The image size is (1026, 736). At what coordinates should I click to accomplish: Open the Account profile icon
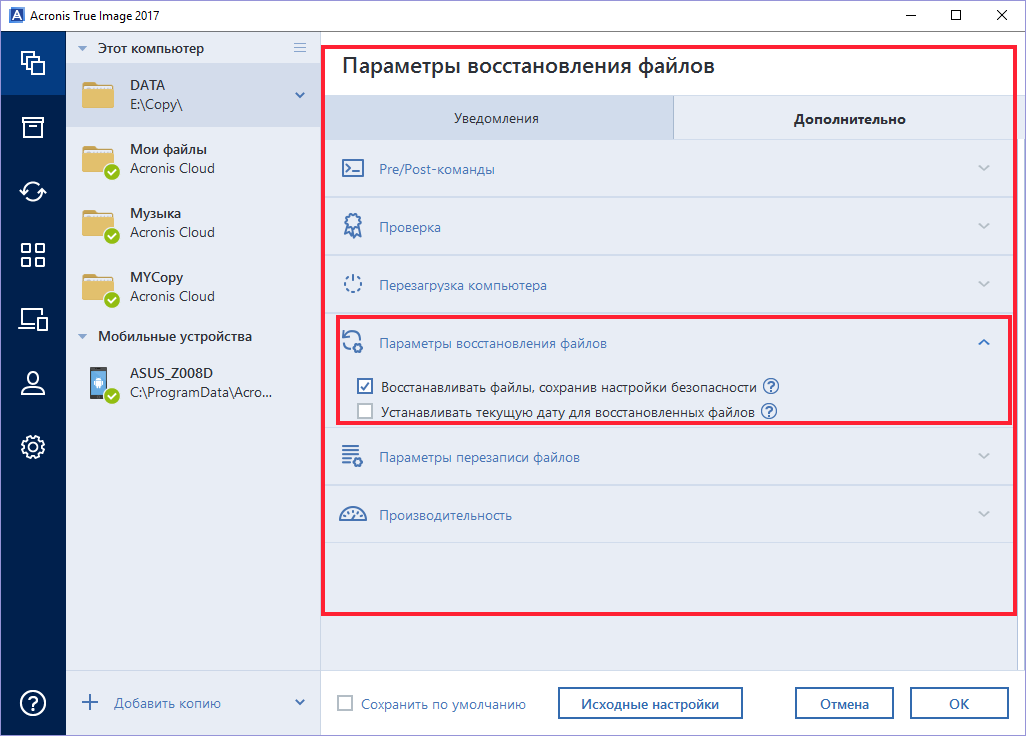33,383
